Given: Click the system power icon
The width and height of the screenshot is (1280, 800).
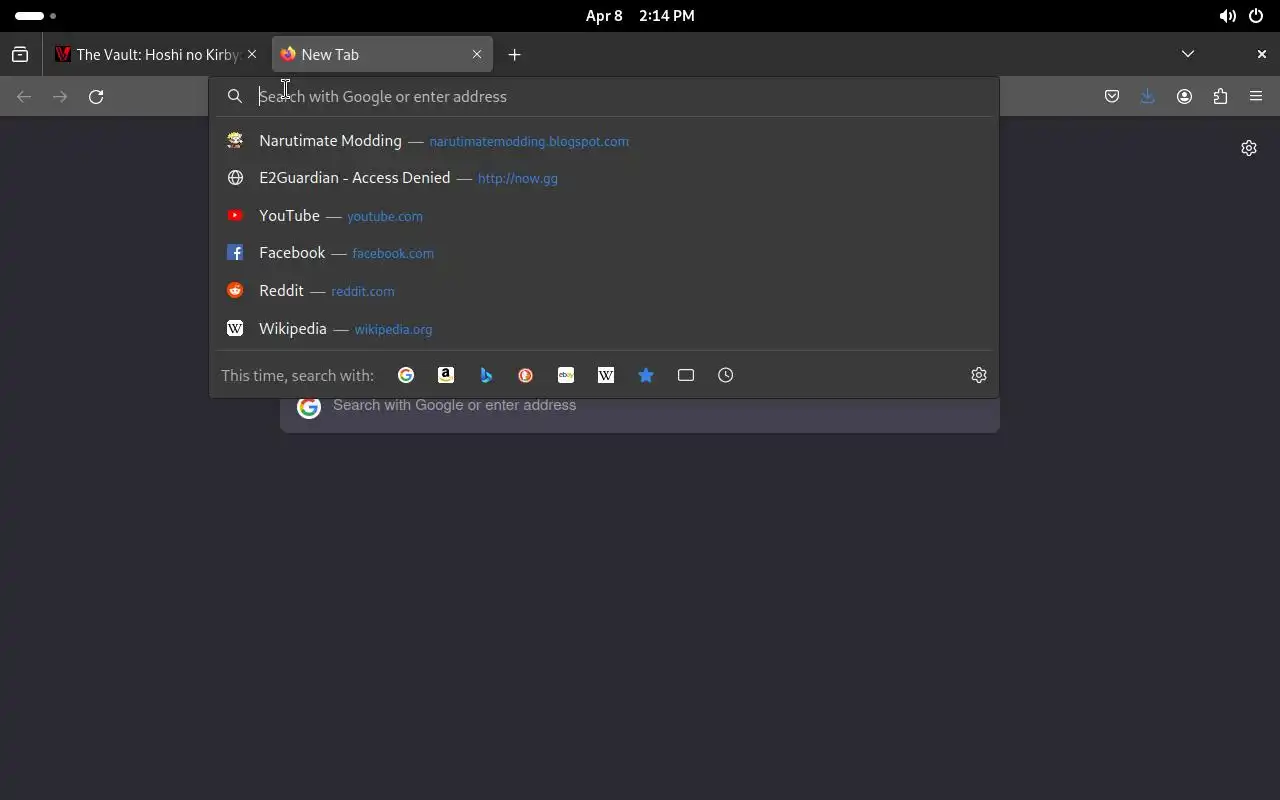Looking at the screenshot, I should [1256, 16].
